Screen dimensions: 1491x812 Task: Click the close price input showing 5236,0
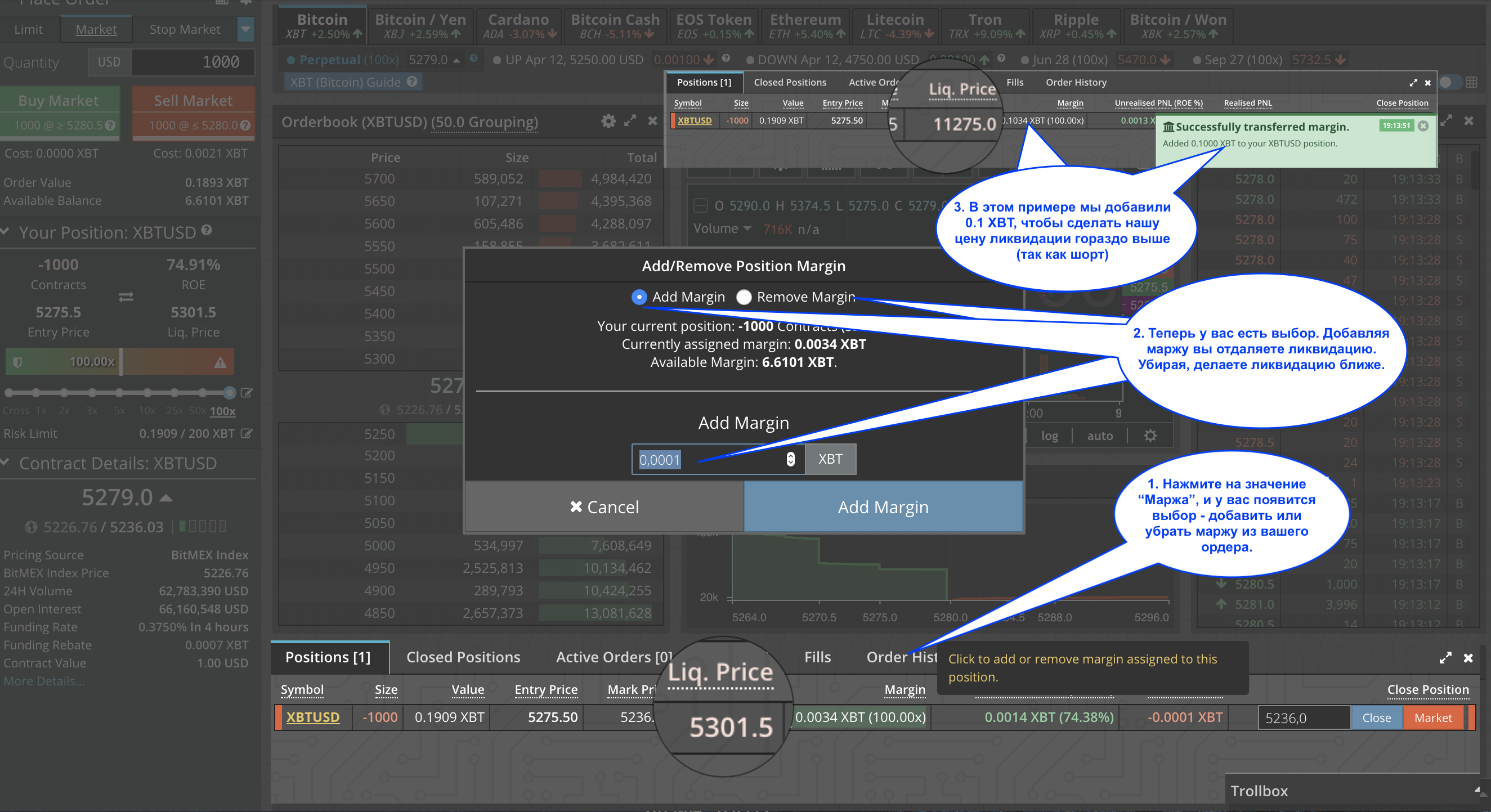1305,717
